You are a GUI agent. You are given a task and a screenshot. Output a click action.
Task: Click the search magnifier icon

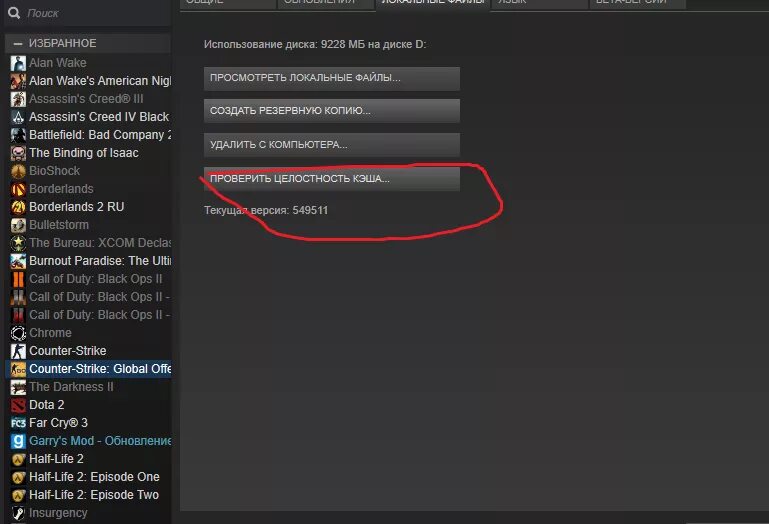[14, 13]
